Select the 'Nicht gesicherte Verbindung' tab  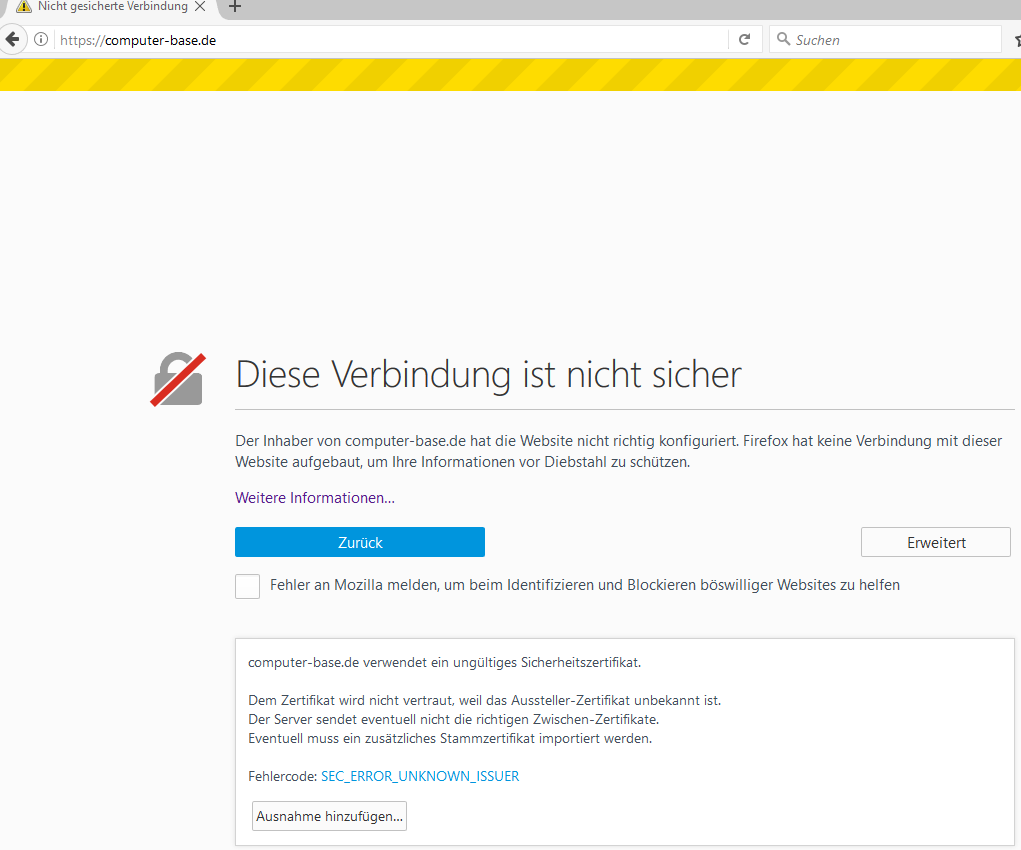click(112, 7)
